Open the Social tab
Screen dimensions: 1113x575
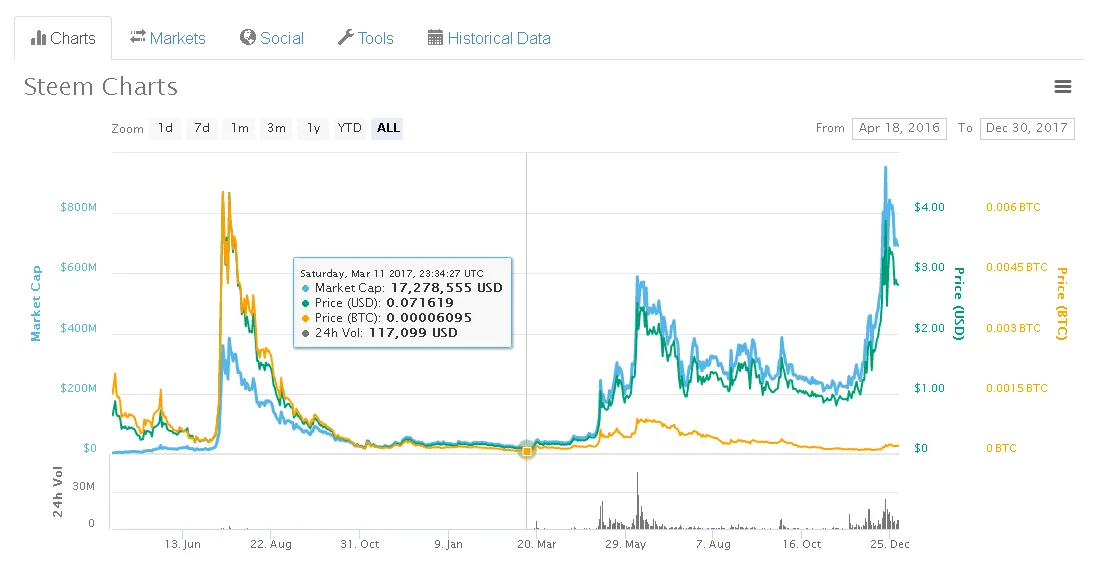pos(272,38)
